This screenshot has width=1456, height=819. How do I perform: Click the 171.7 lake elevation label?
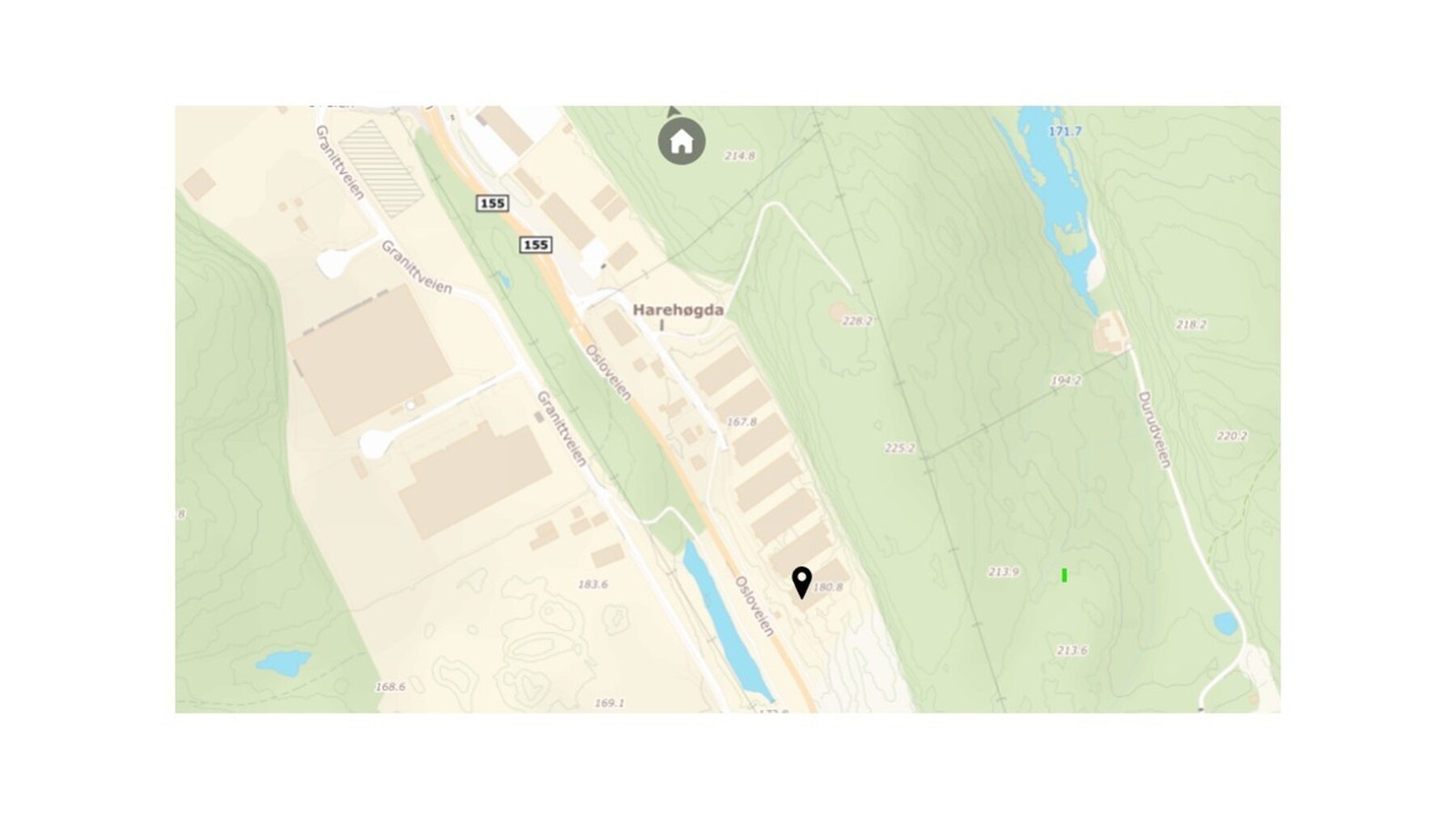[1065, 131]
